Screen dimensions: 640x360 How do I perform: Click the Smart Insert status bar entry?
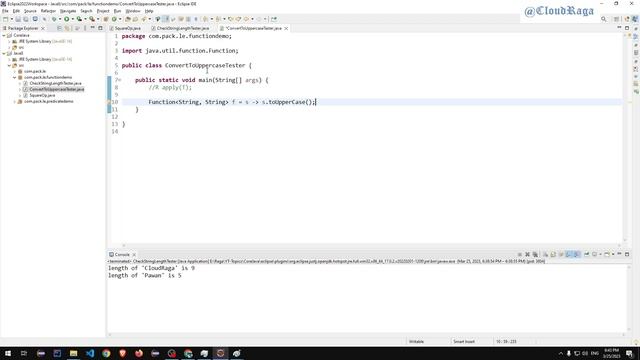[464, 341]
